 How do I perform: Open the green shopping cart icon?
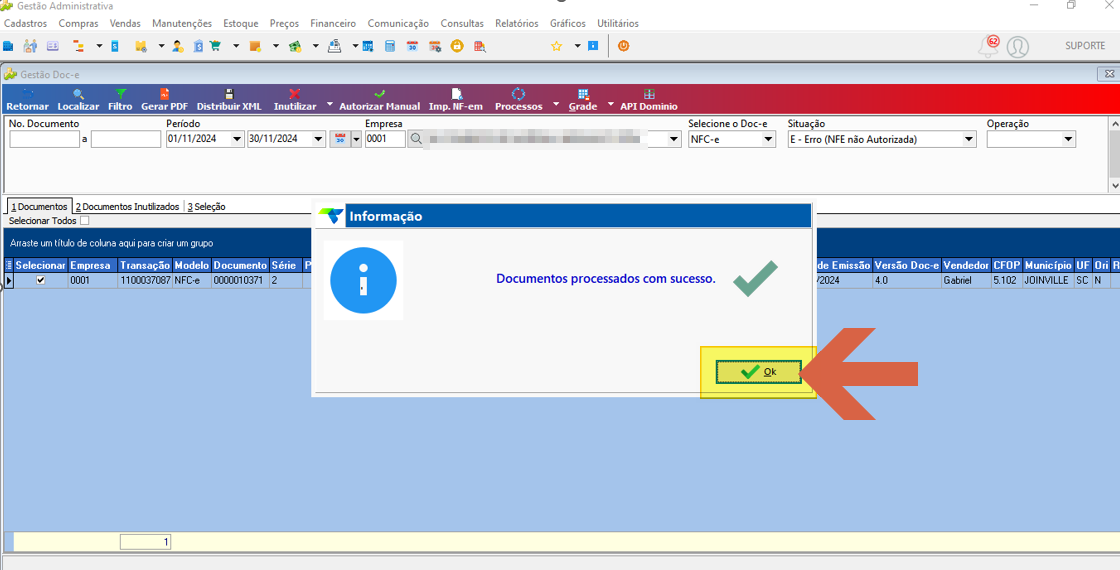[x=215, y=46]
